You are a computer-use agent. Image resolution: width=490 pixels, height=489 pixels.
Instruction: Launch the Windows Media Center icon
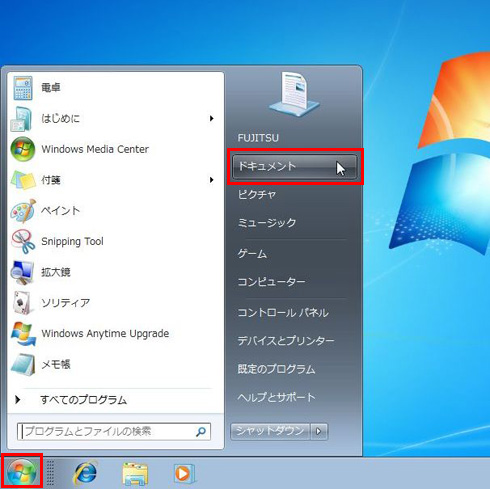coord(23,149)
